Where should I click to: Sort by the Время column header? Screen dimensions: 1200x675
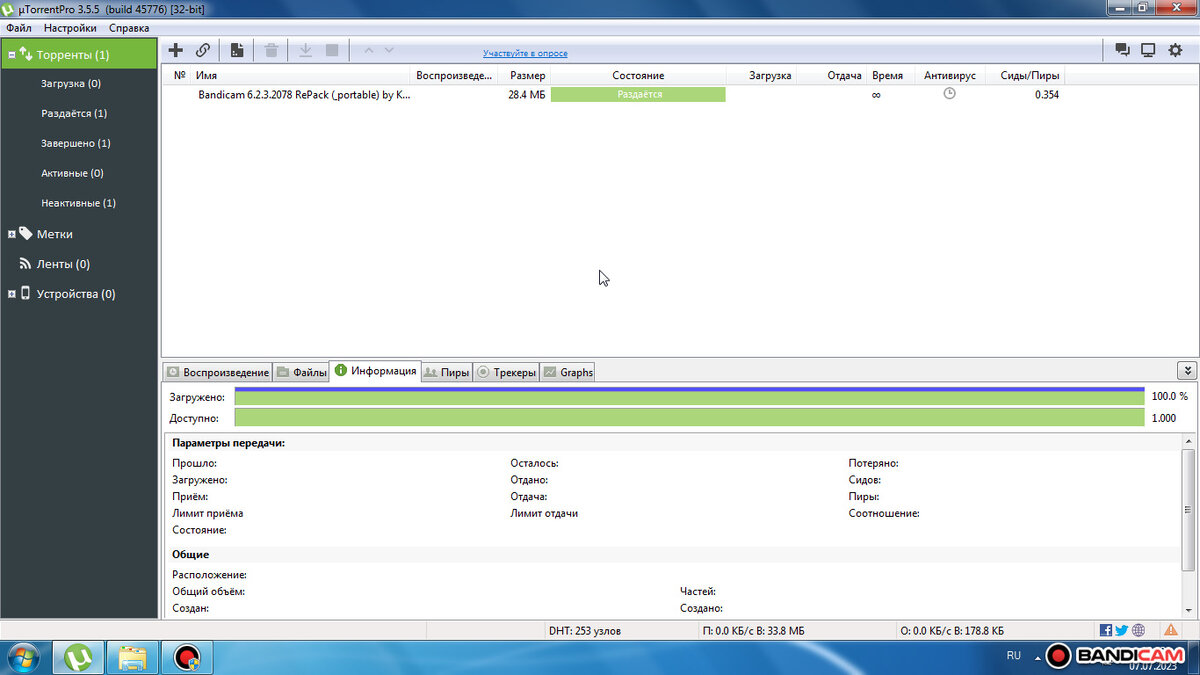pos(887,76)
